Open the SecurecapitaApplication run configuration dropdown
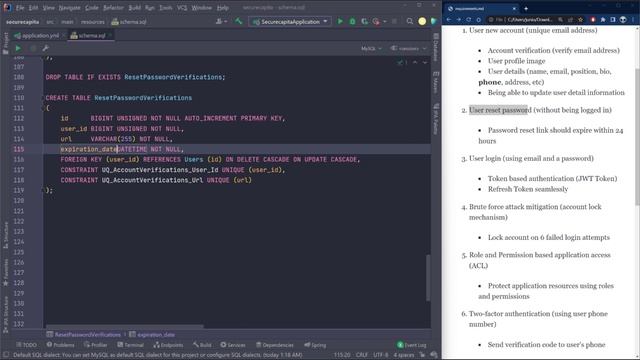The image size is (640, 360). (x=289, y=21)
